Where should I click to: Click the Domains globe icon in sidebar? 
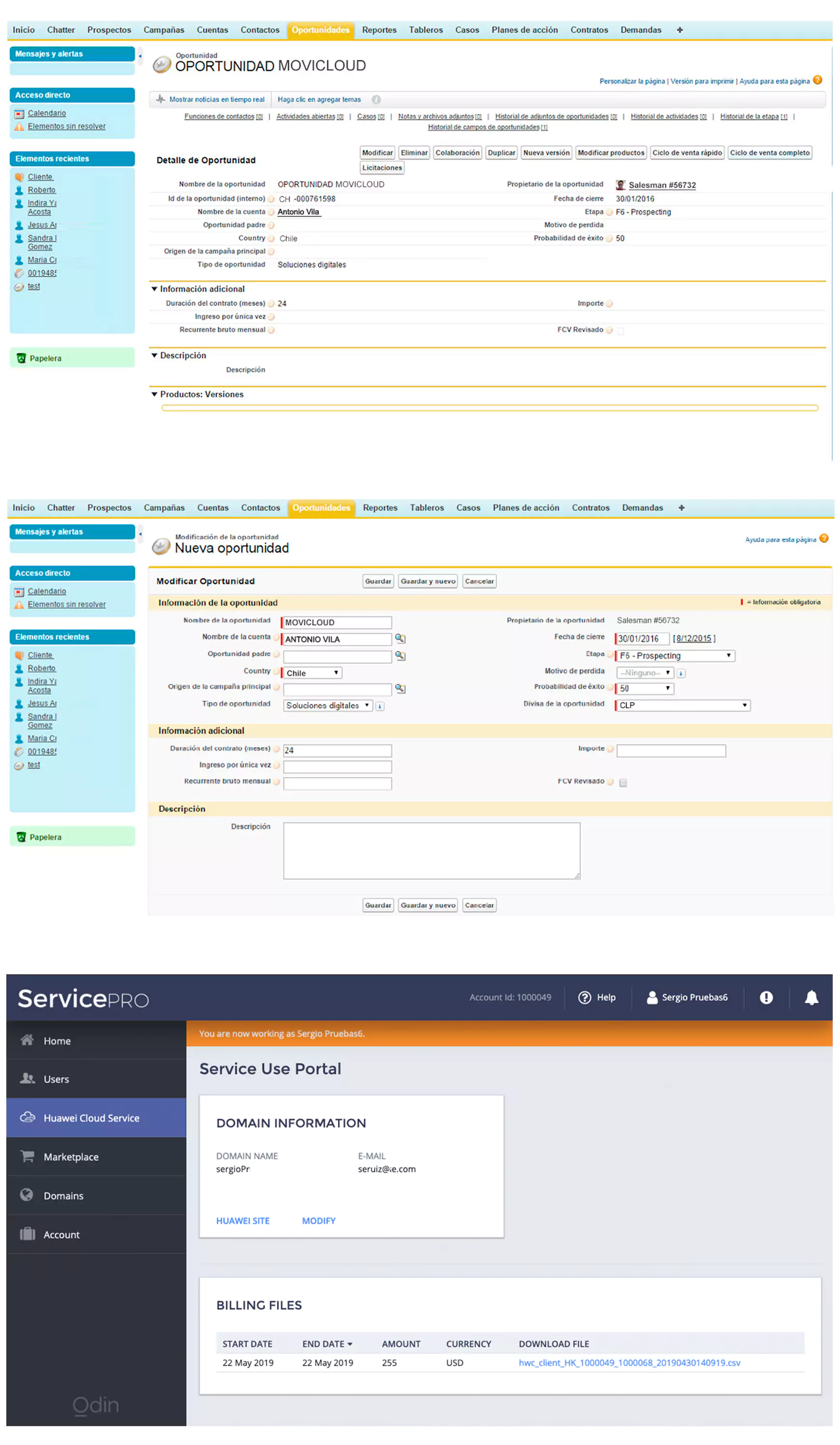(27, 1194)
